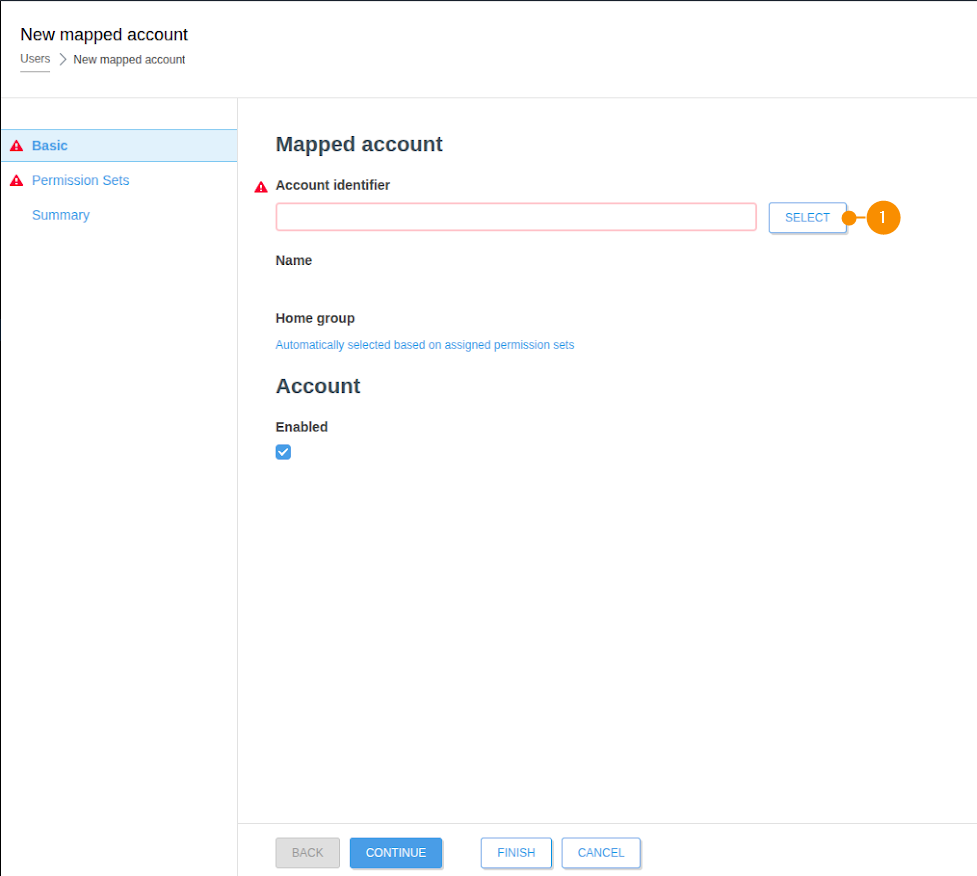The height and width of the screenshot is (876, 977).
Task: Click the warning icon beside Permission Sets
Action: click(16, 181)
